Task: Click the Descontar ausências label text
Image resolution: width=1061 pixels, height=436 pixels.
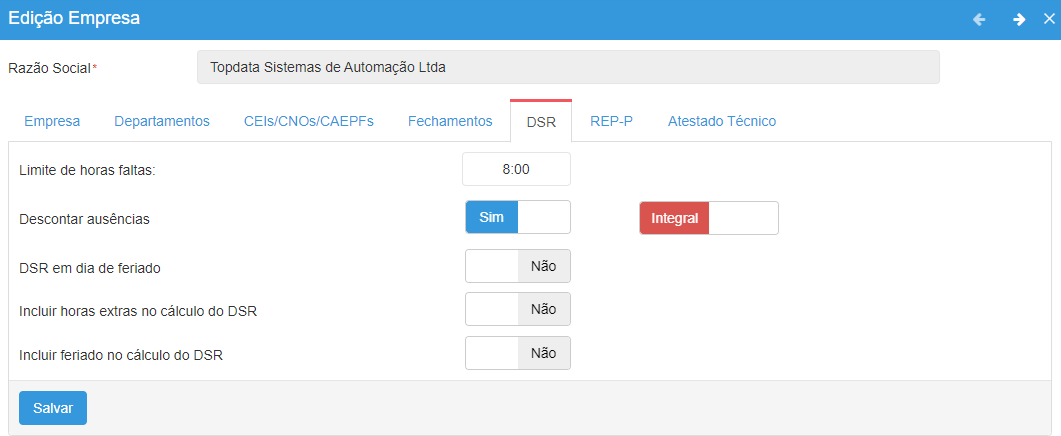Action: coord(84,218)
